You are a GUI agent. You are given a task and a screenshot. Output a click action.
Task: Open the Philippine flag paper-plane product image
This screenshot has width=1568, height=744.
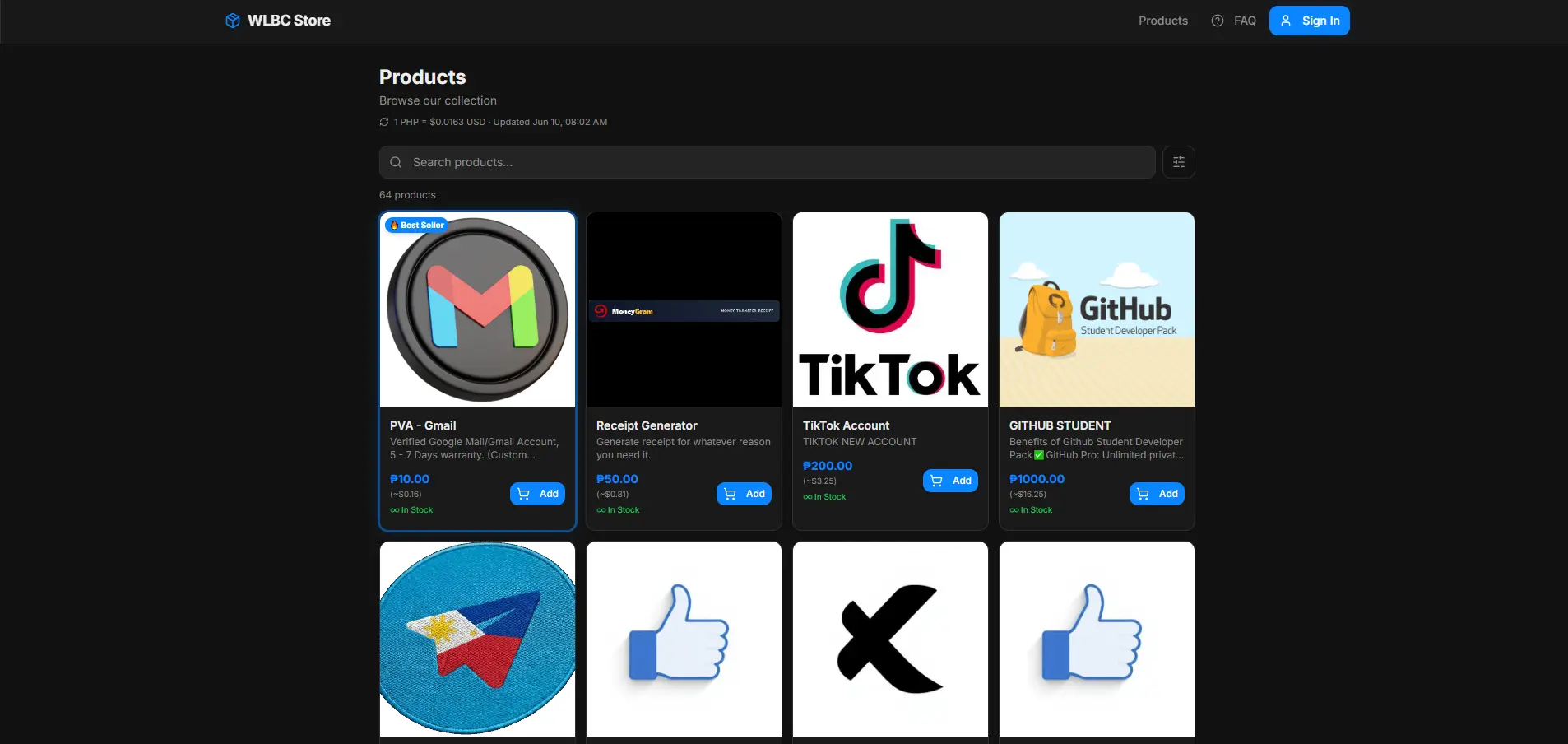click(477, 639)
